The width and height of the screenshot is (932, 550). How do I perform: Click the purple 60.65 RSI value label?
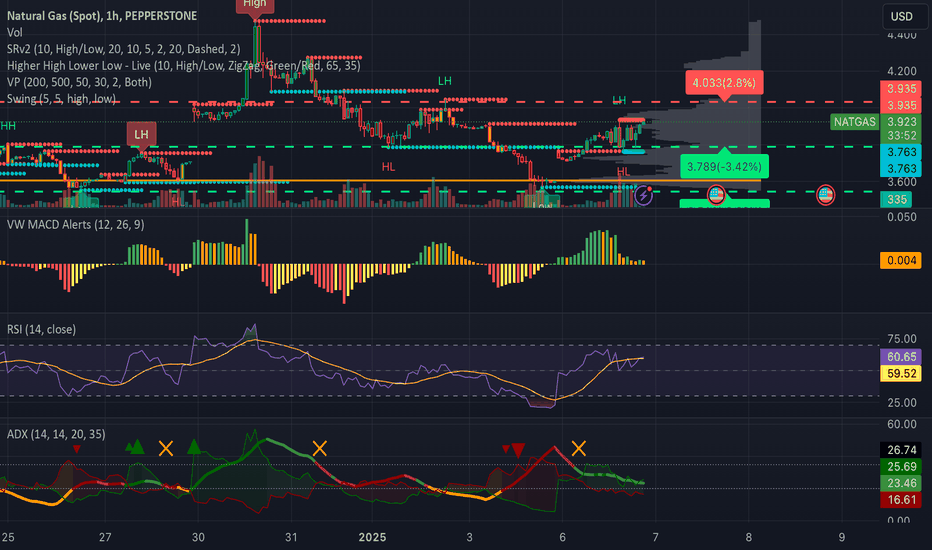pyautogui.click(x=901, y=357)
